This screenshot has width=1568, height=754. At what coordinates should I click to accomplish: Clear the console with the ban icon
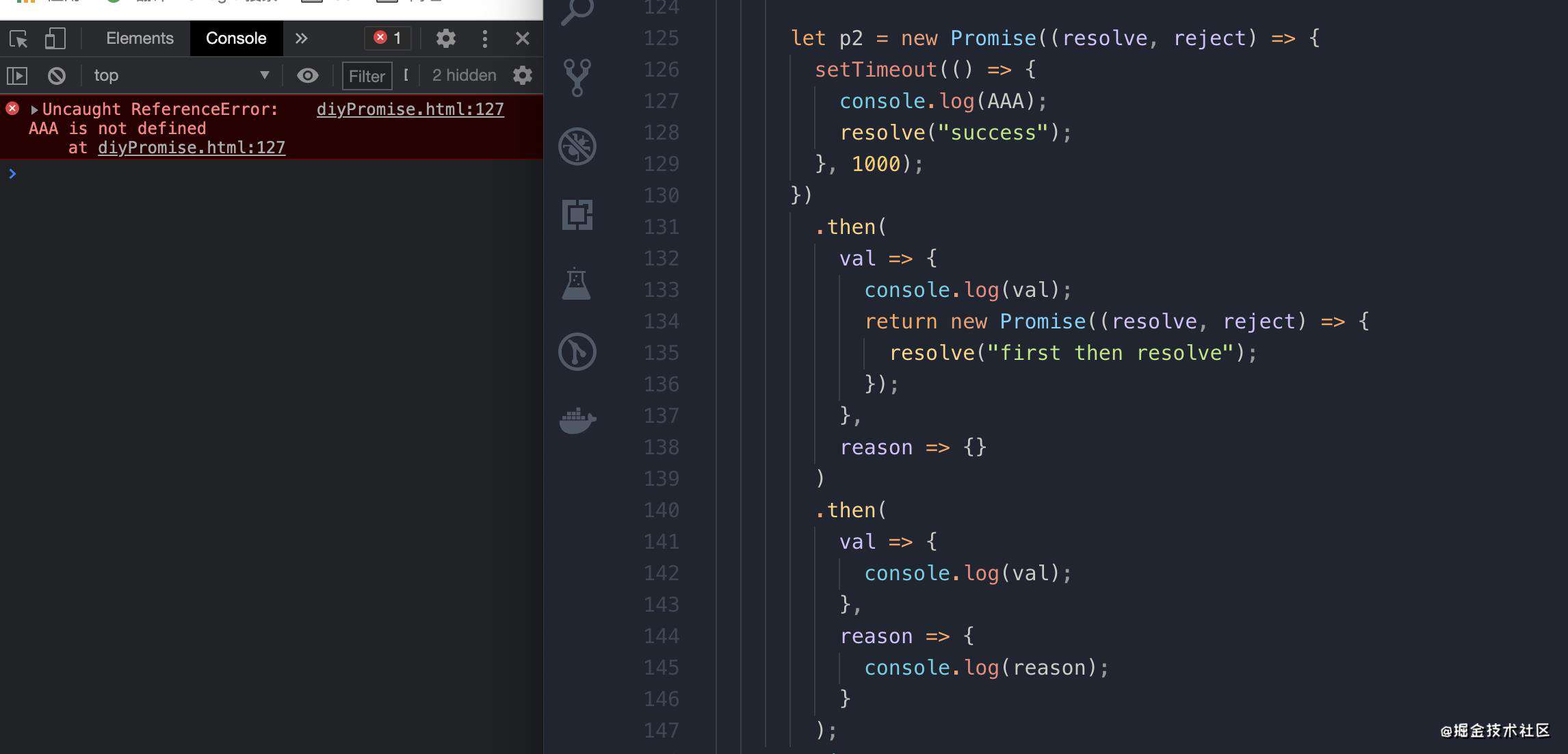coord(57,75)
